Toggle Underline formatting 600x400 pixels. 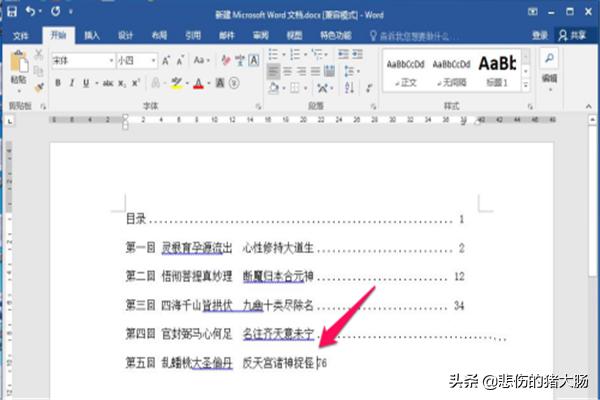[x=86, y=83]
